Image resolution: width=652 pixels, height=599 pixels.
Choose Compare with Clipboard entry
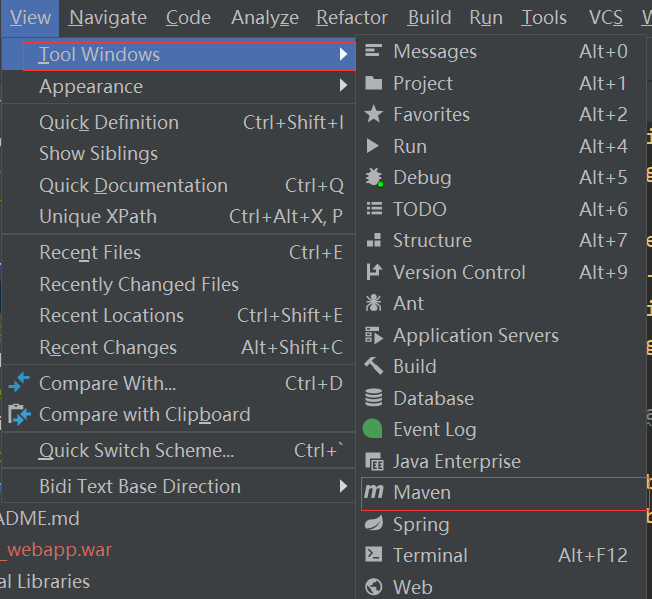click(179, 415)
